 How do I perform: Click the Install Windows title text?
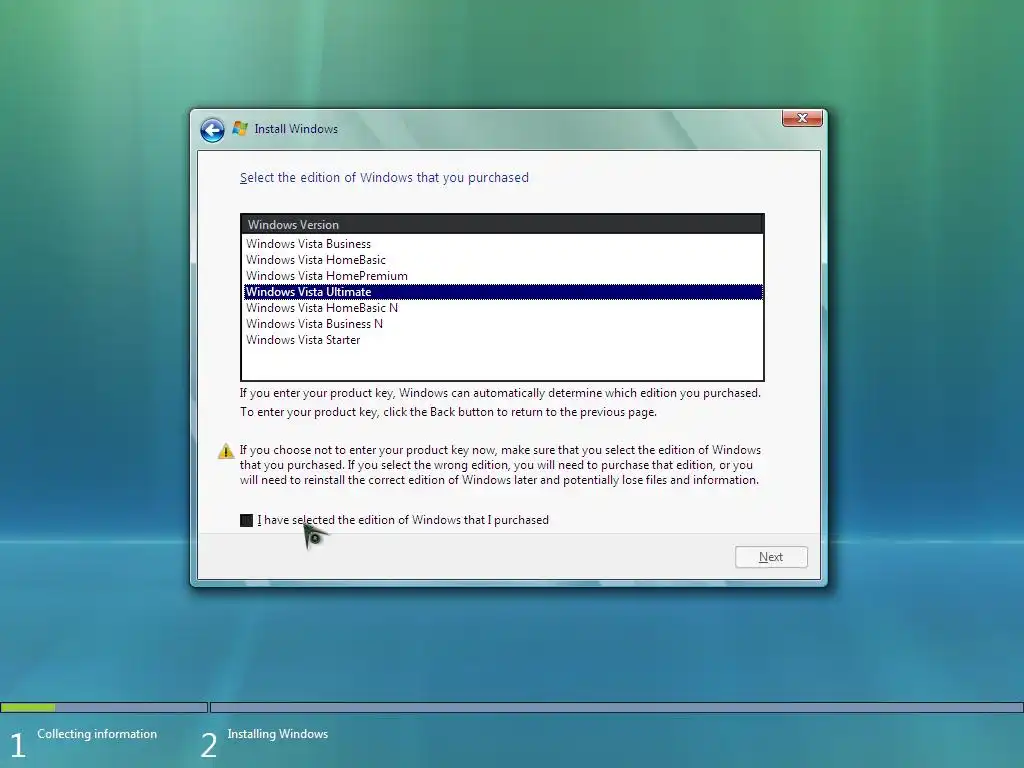[x=296, y=129]
